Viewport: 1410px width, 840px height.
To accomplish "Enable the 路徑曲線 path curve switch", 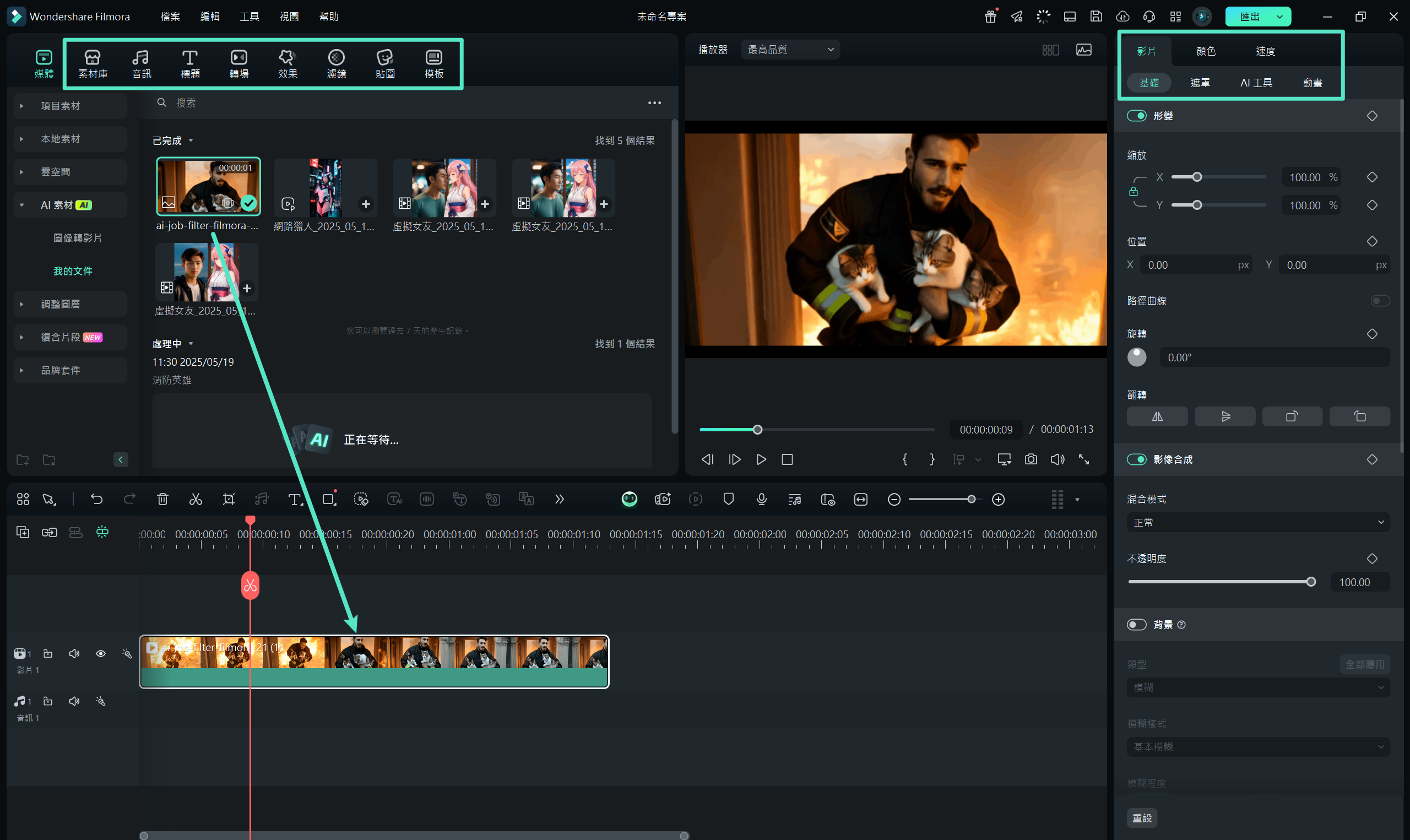I will click(1380, 300).
